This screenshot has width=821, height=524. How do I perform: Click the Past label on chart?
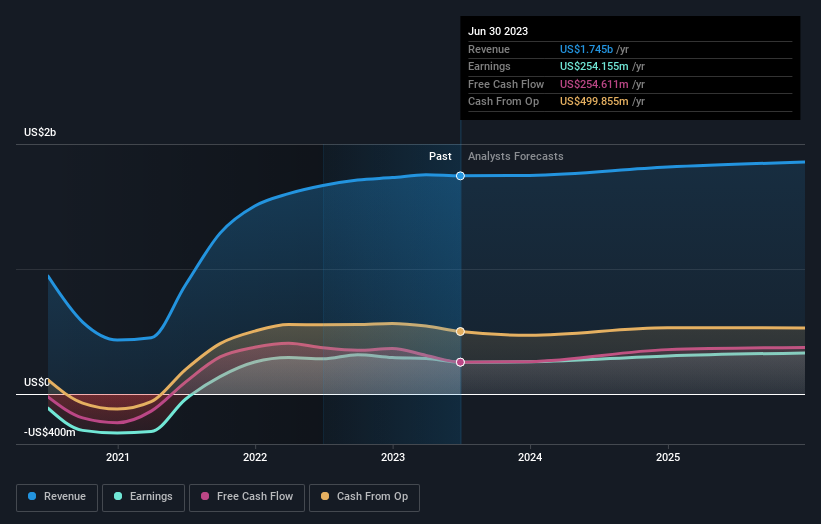[440, 156]
